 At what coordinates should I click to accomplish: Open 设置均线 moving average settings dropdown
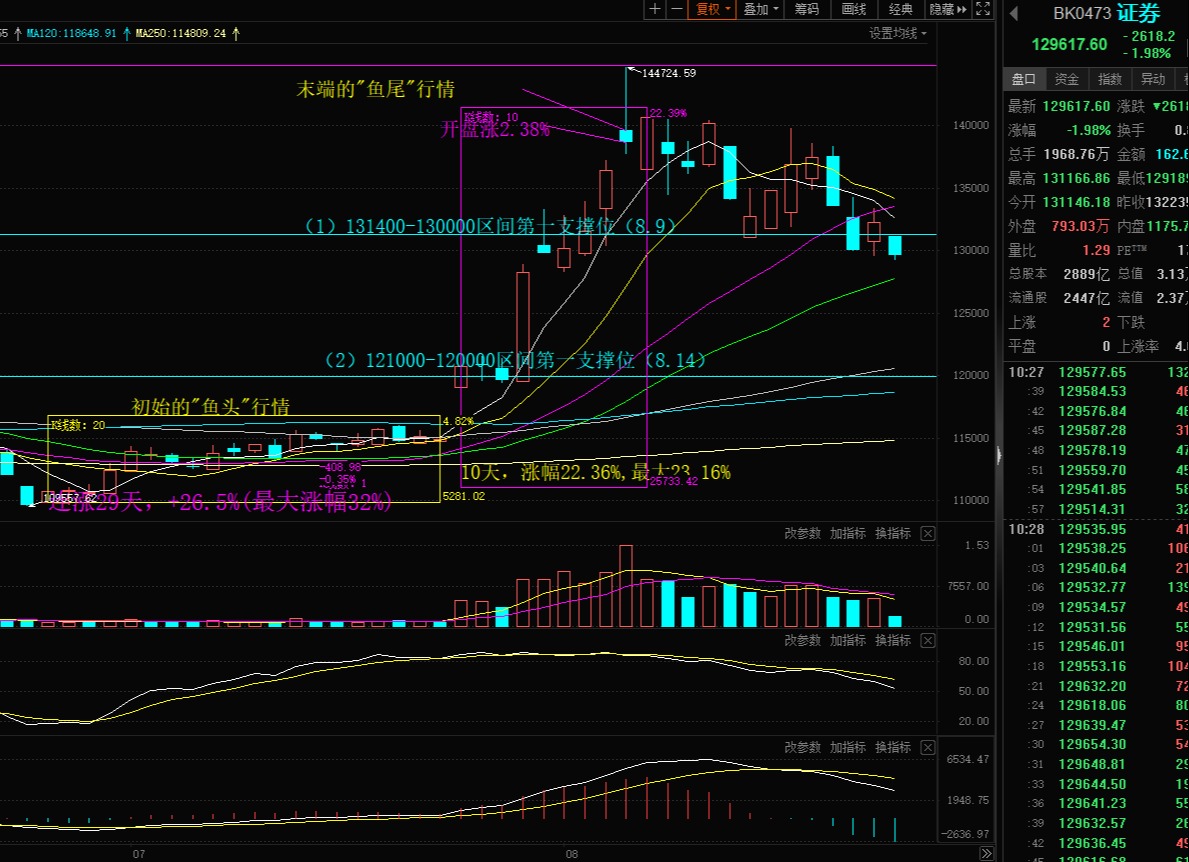coord(898,33)
